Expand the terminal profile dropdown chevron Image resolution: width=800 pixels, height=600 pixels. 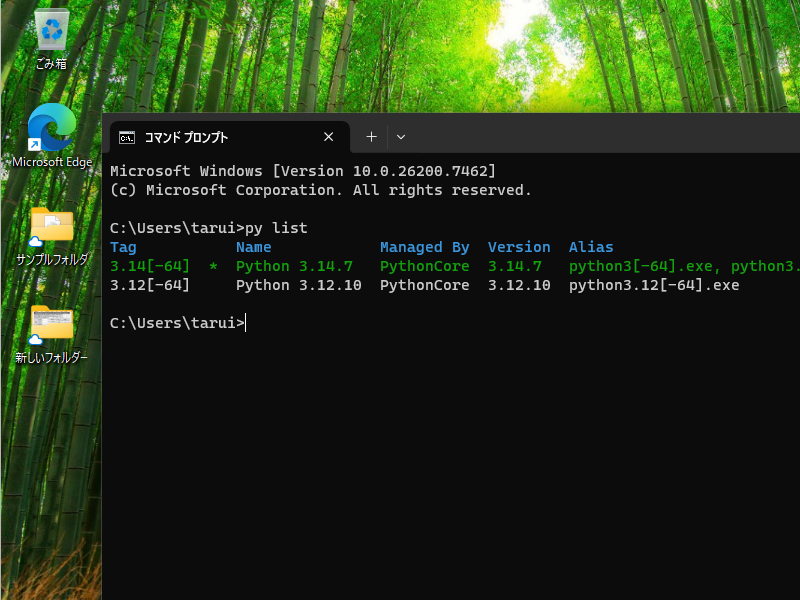coord(401,137)
